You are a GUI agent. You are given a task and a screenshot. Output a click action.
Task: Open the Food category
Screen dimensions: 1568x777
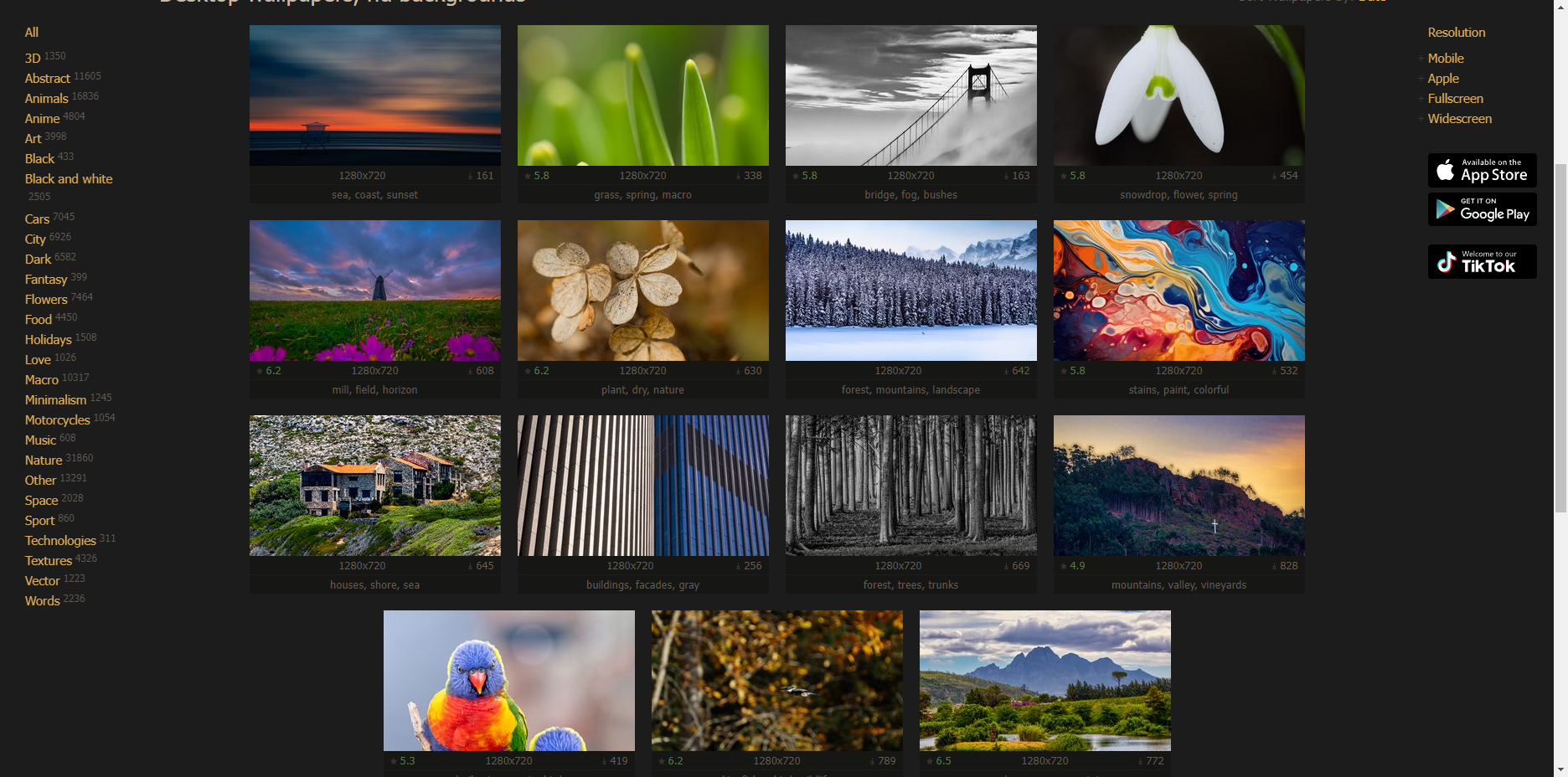pyautogui.click(x=39, y=320)
